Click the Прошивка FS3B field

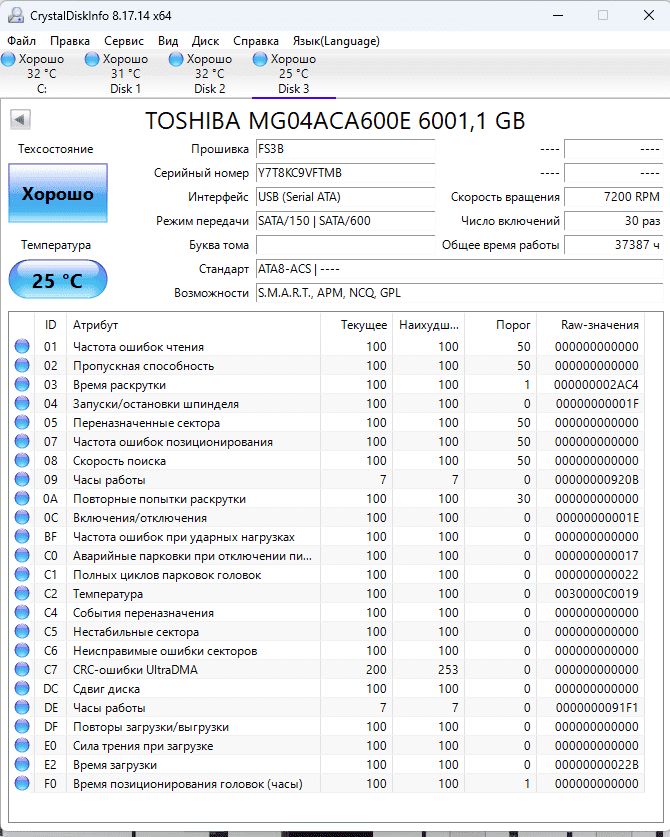(344, 149)
